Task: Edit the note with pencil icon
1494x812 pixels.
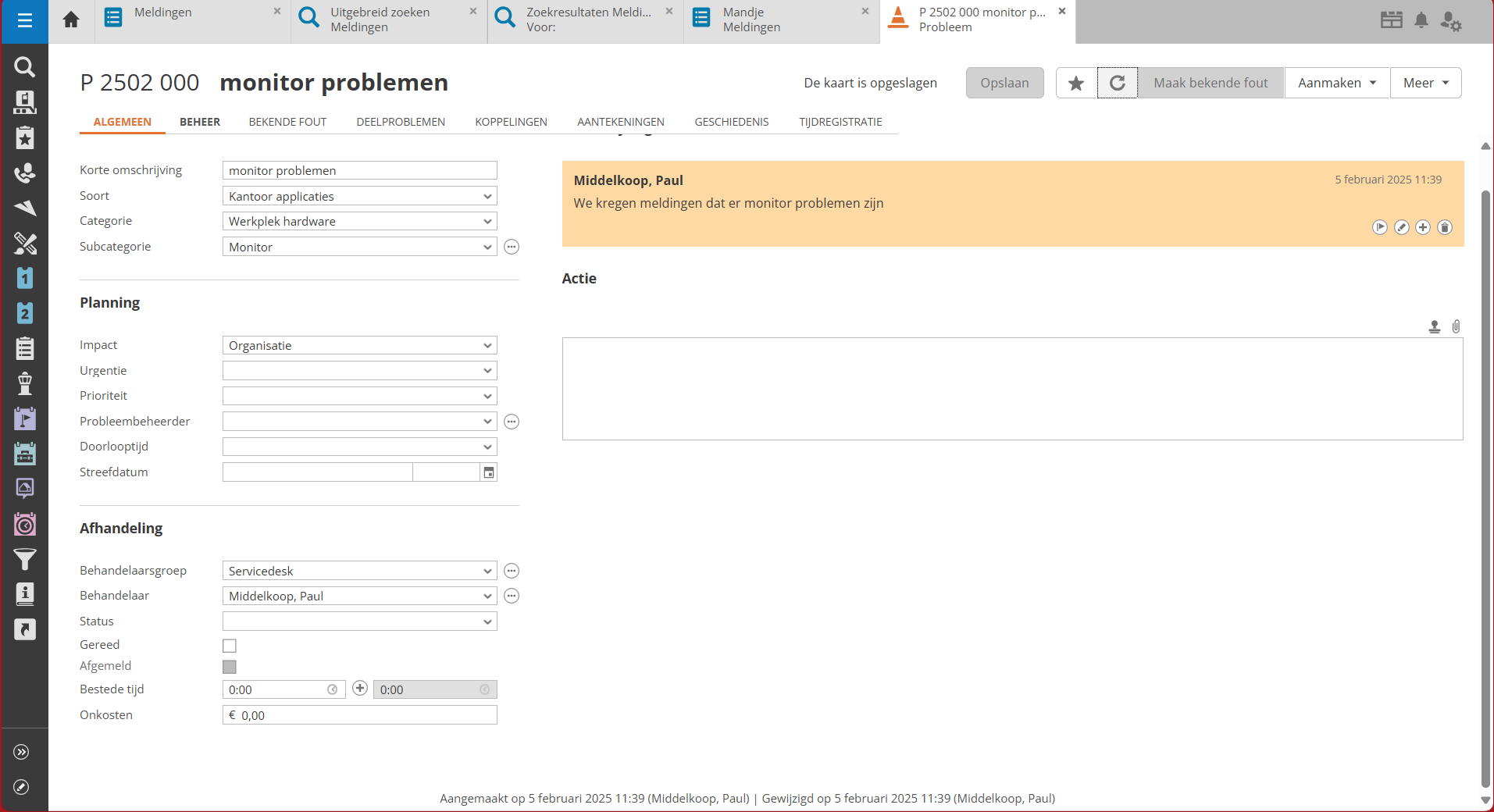Action: pos(1402,227)
